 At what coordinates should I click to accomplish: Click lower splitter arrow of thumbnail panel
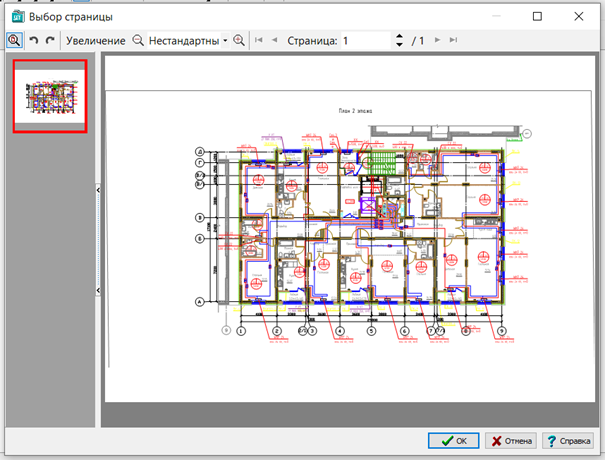coord(98,290)
